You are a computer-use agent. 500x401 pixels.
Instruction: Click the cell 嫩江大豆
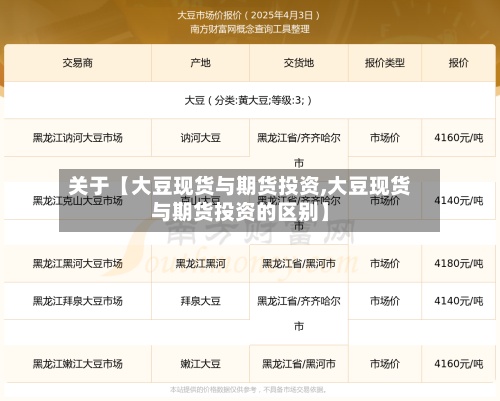point(200,364)
